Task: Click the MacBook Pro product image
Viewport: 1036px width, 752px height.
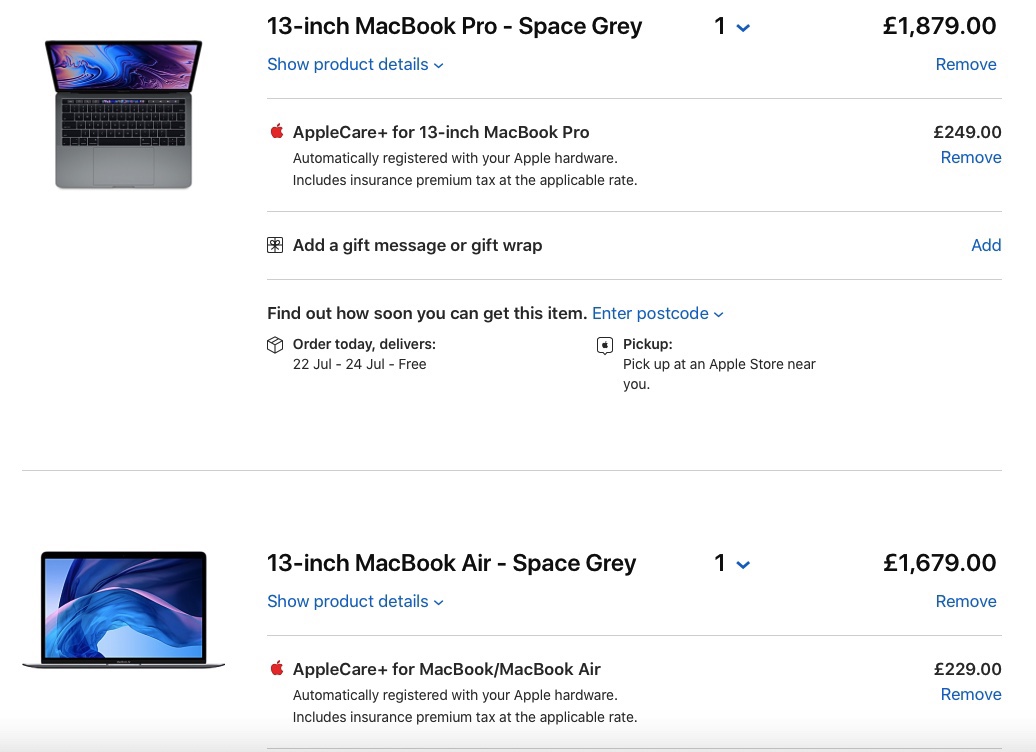Action: tap(124, 113)
